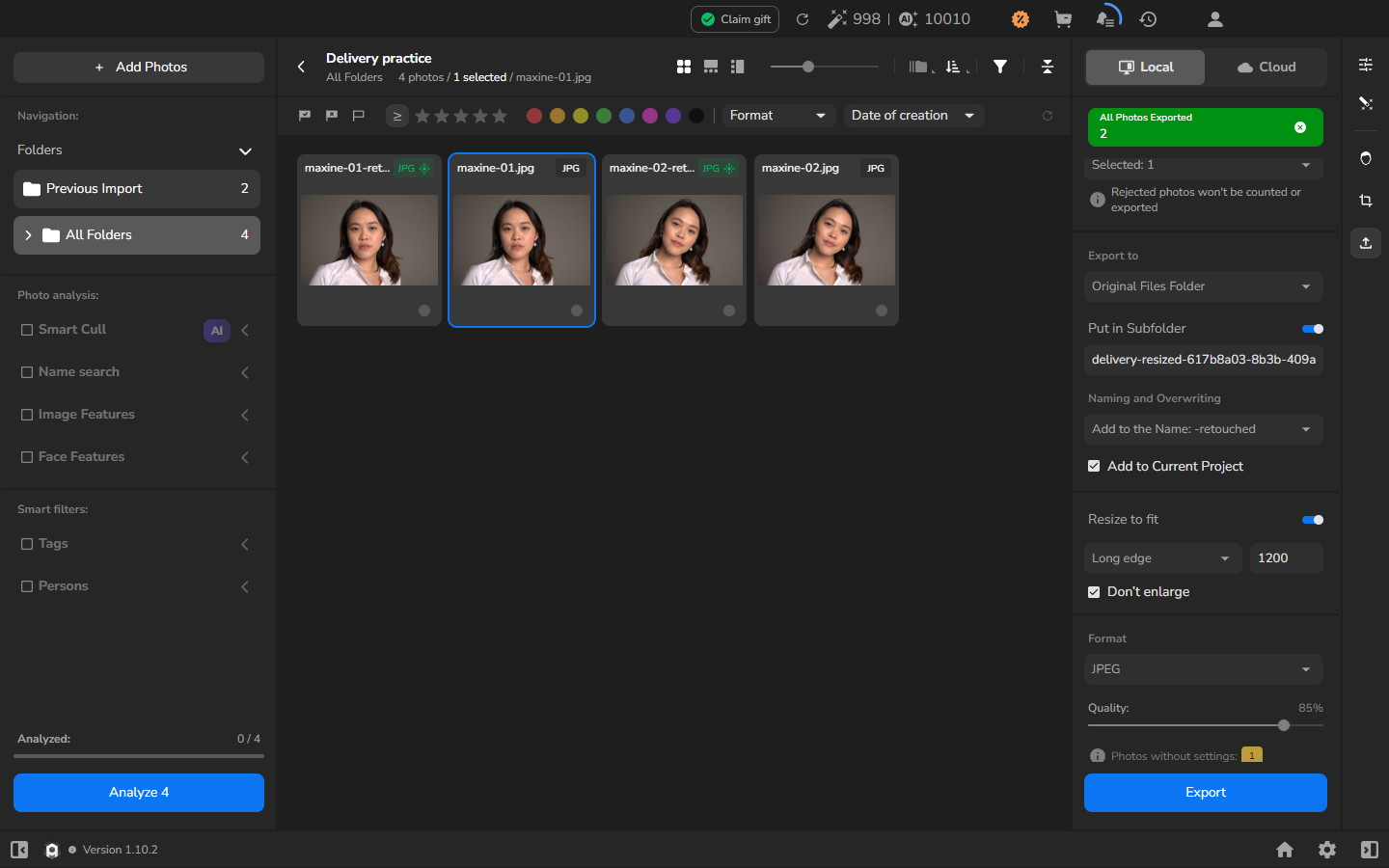Enable the Tags smart filter checkbox
This screenshot has height=868, width=1389.
(27, 544)
